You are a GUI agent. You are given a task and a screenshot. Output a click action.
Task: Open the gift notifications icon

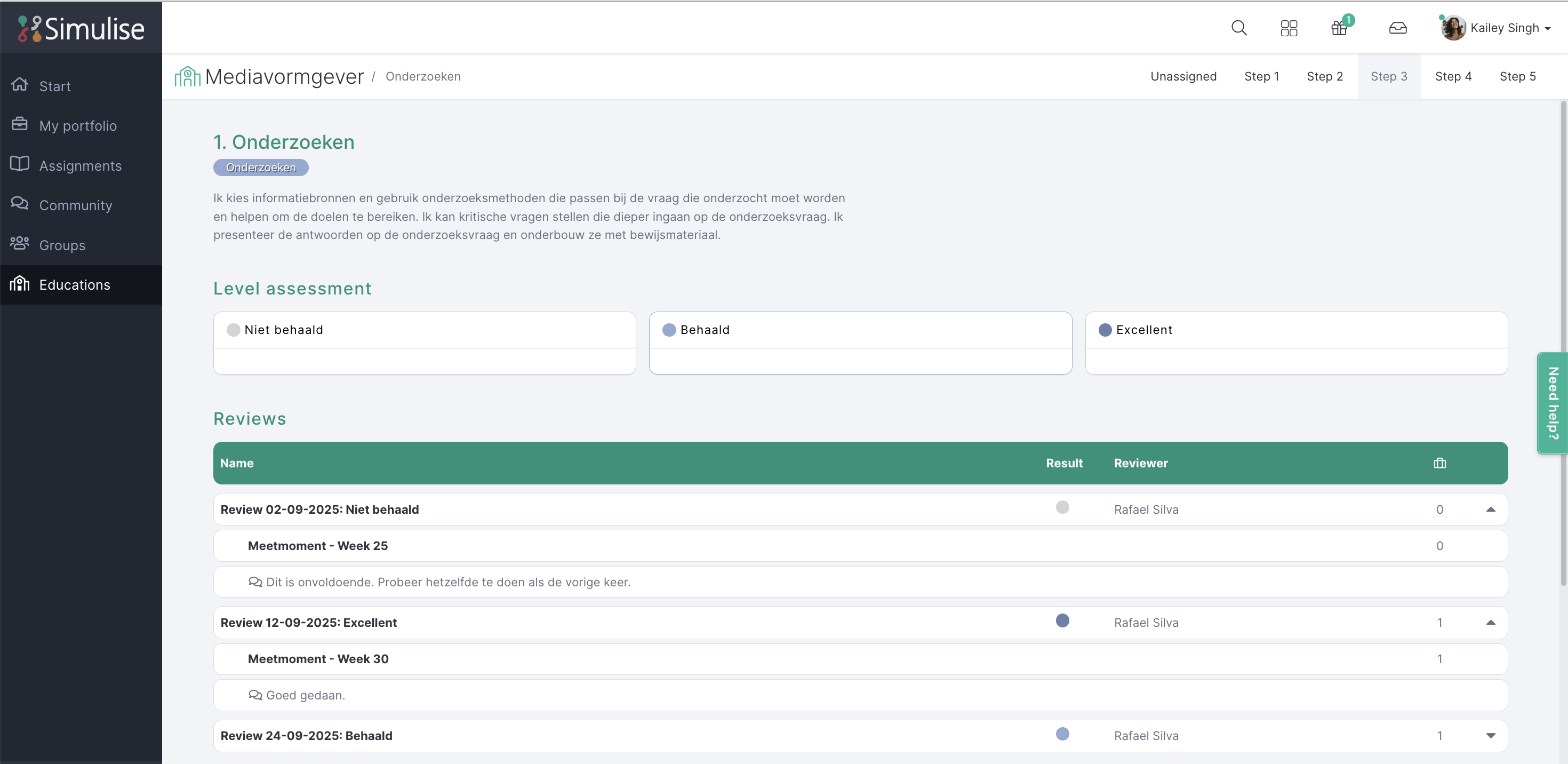click(1339, 28)
